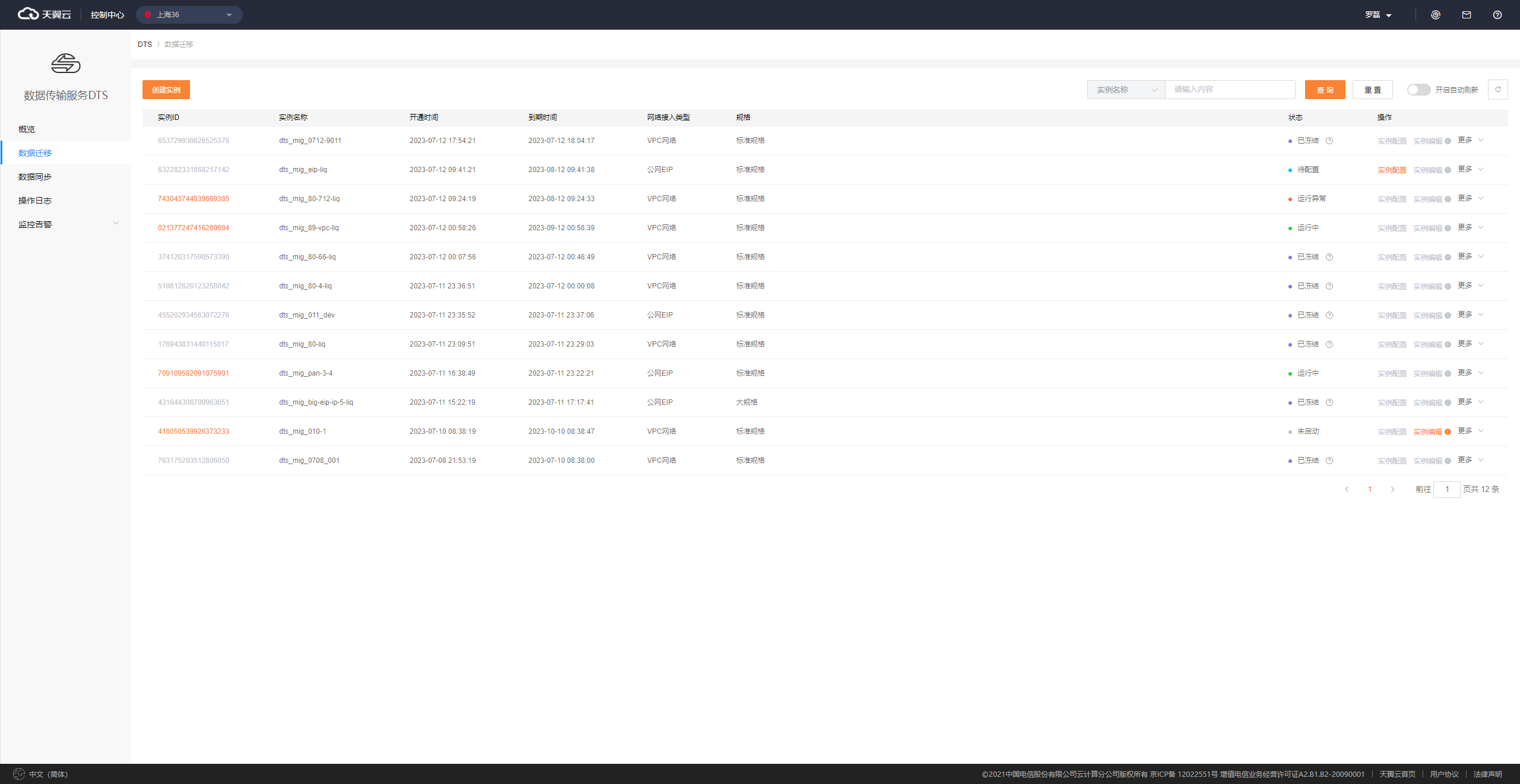
Task: Enable the 开启自动刷新 toggle switch
Action: pyautogui.click(x=1418, y=90)
